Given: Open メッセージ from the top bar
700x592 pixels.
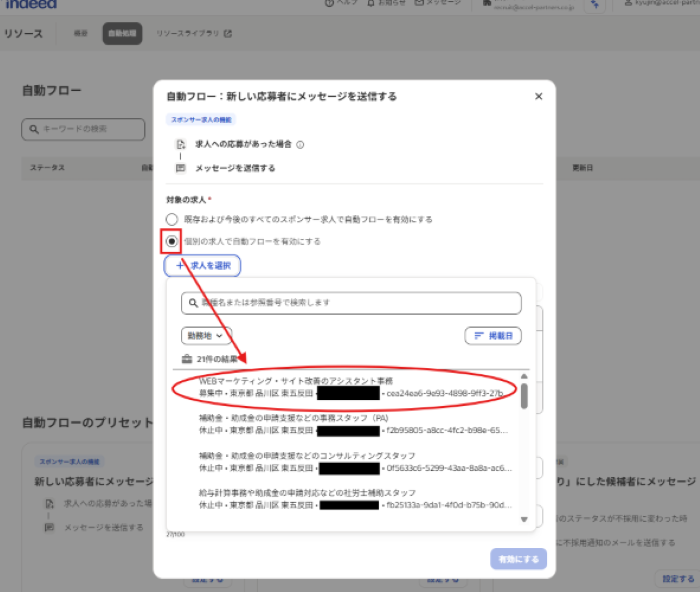Looking at the screenshot, I should pyautogui.click(x=418, y=4).
